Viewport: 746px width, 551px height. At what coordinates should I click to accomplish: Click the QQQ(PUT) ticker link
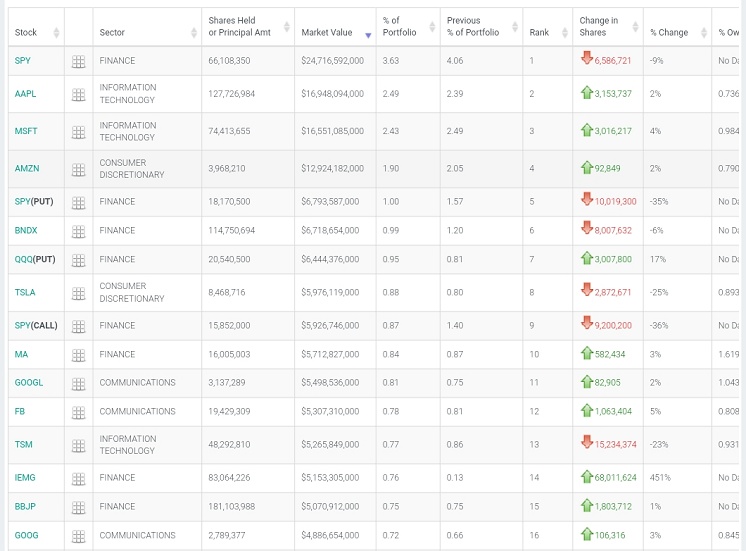[34, 258]
